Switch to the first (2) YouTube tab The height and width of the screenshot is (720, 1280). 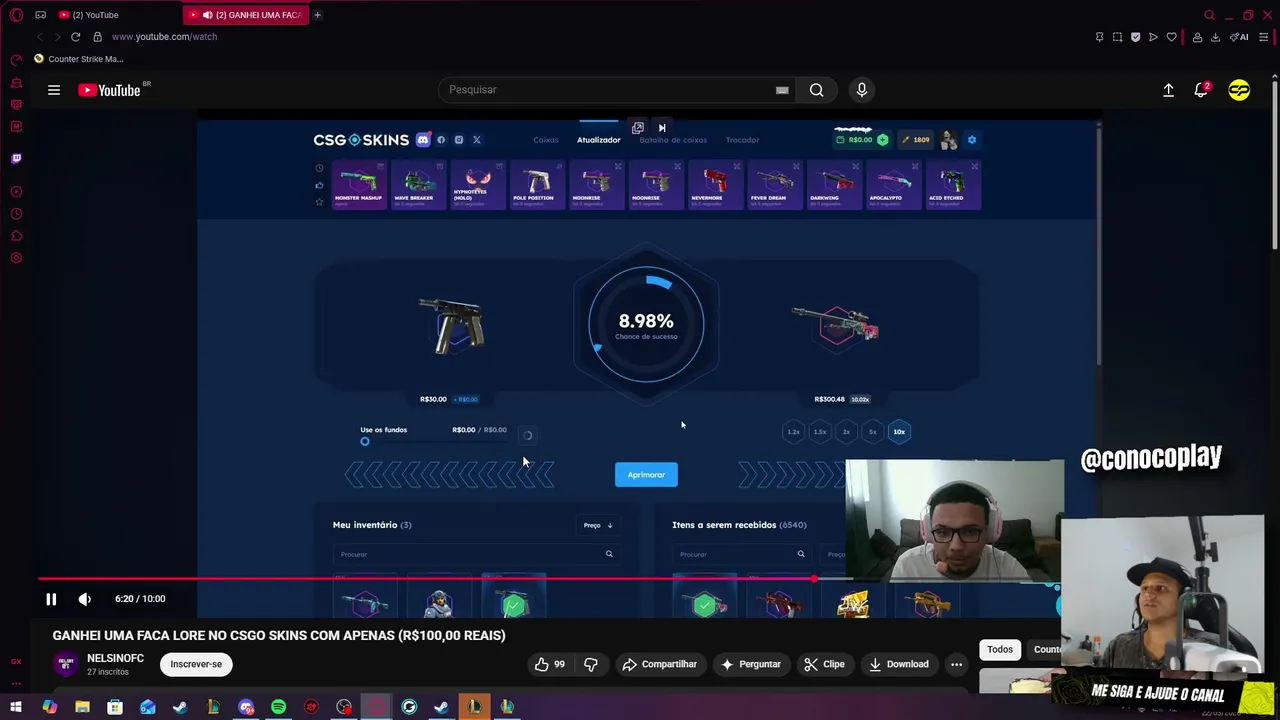click(x=95, y=15)
